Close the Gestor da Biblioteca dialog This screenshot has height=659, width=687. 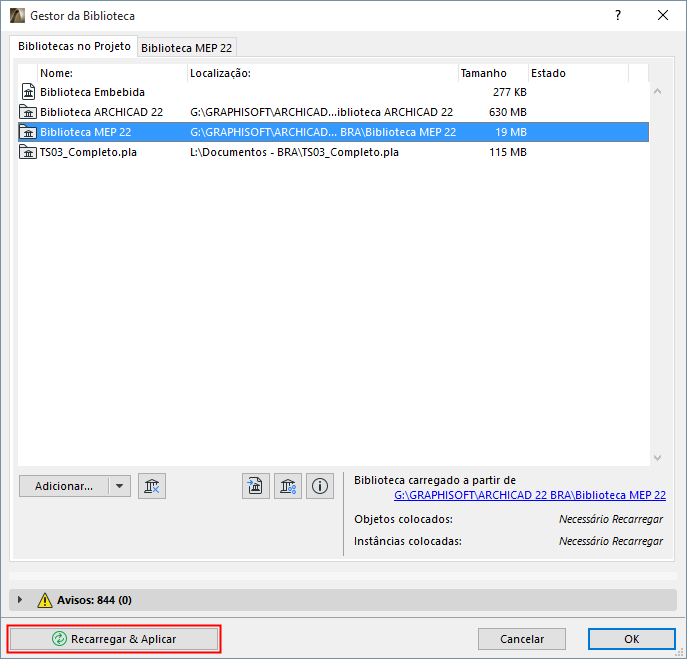click(663, 15)
